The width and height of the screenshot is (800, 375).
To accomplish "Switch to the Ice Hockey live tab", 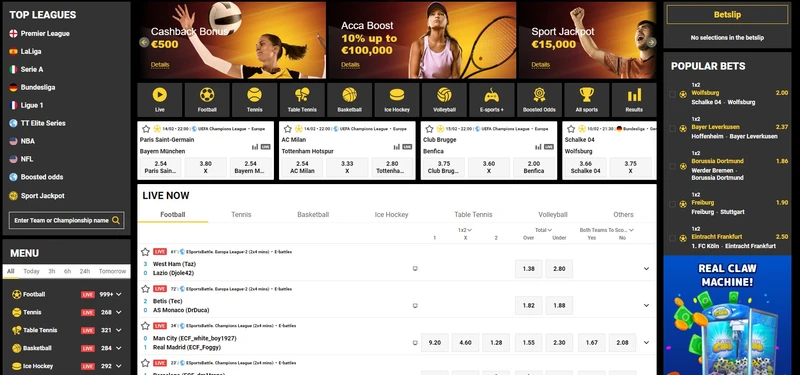I will [391, 215].
